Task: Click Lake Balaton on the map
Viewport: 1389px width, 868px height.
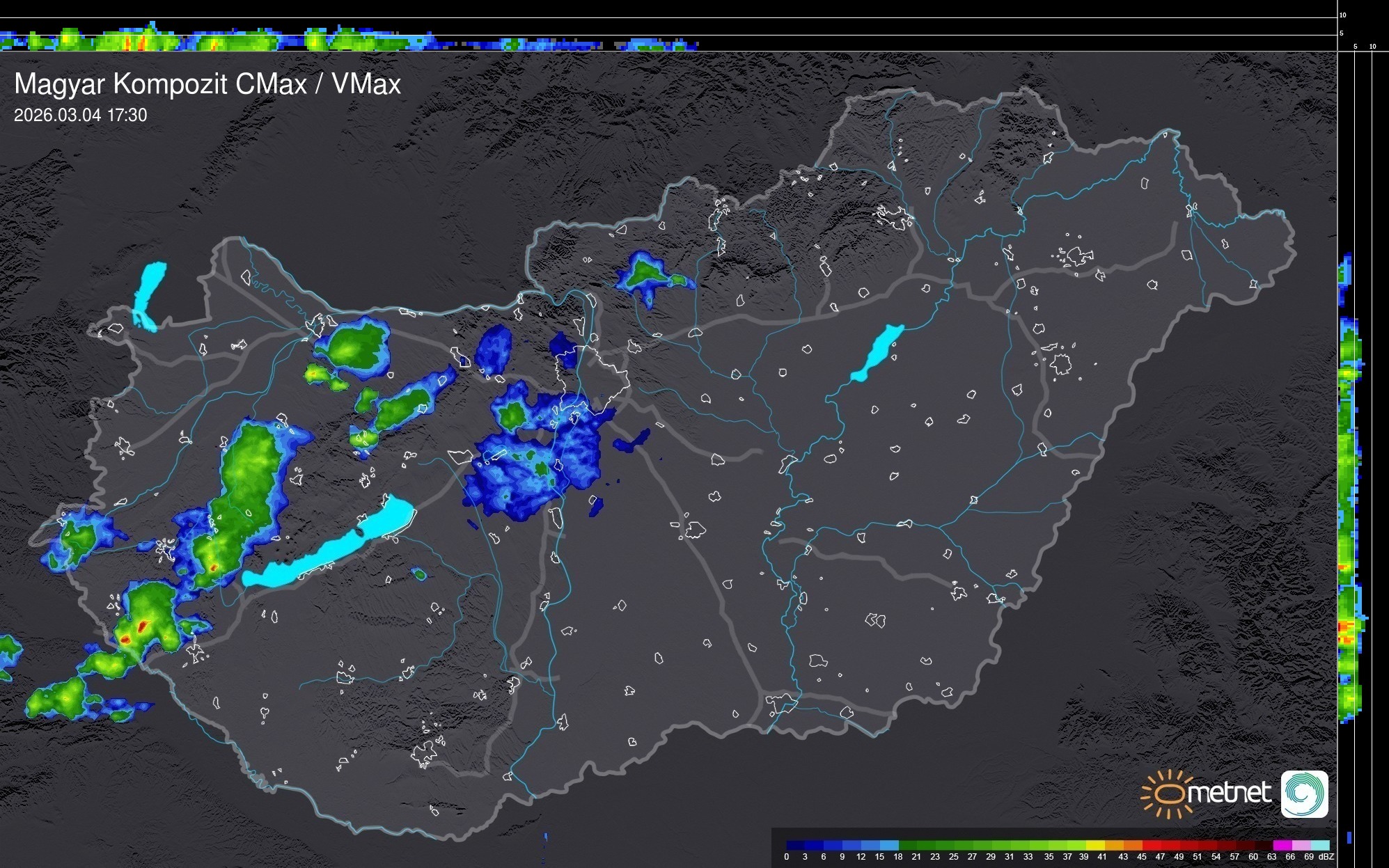Action: pos(327,550)
